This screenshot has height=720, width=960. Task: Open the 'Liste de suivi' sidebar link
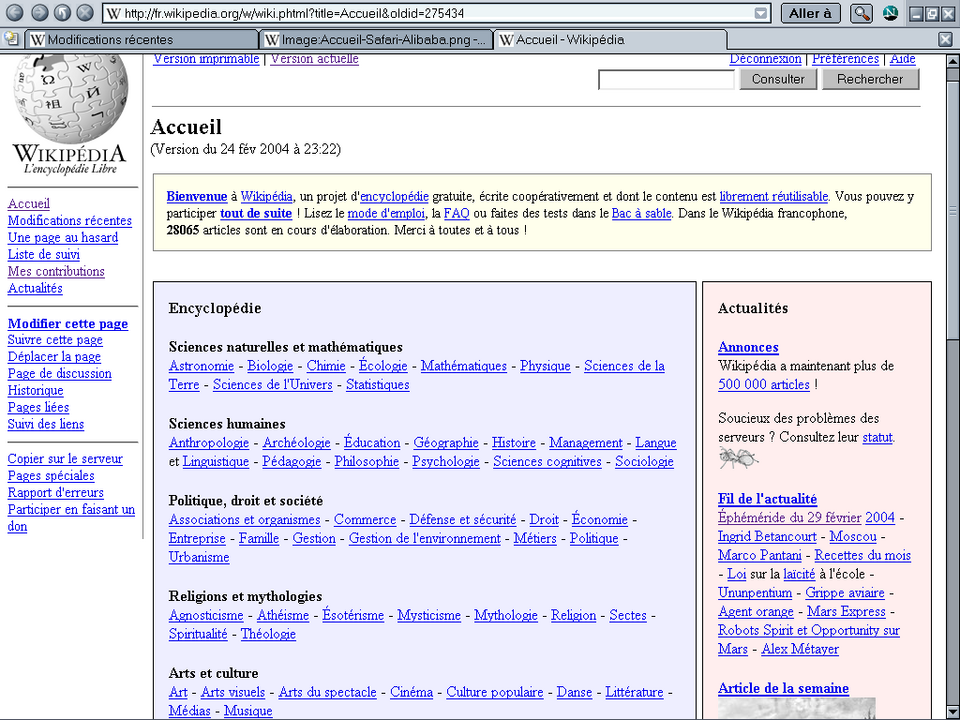(43, 254)
